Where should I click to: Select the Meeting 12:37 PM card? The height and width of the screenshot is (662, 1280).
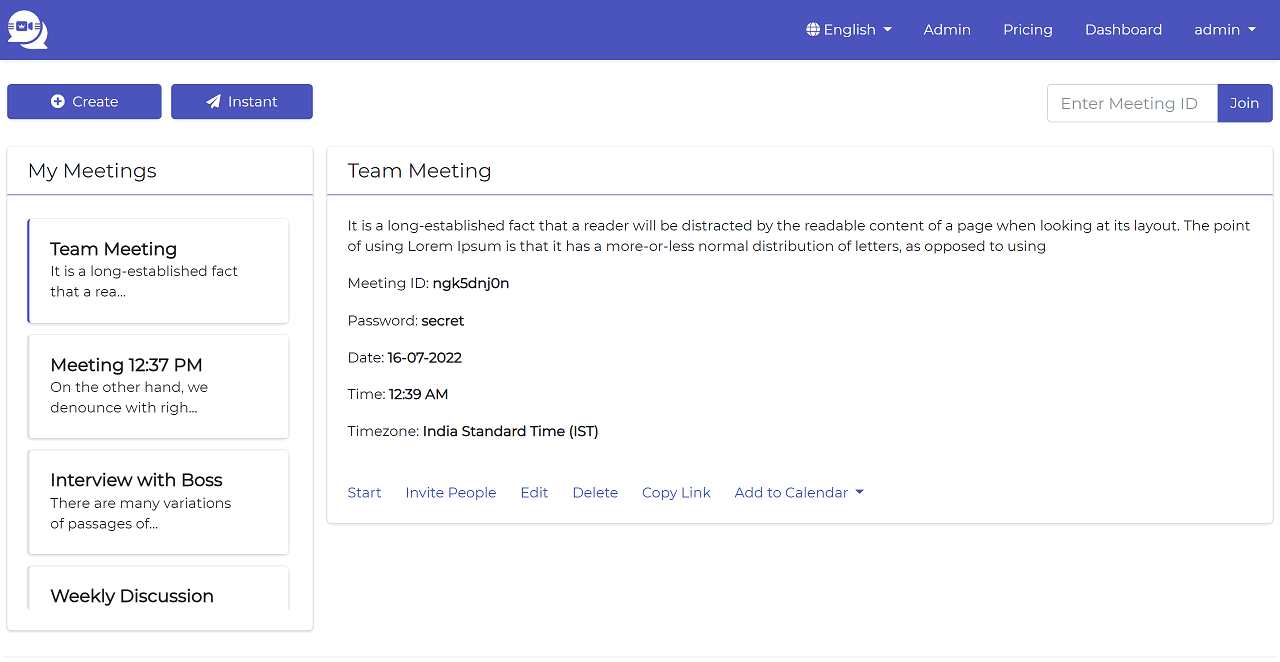coord(158,387)
